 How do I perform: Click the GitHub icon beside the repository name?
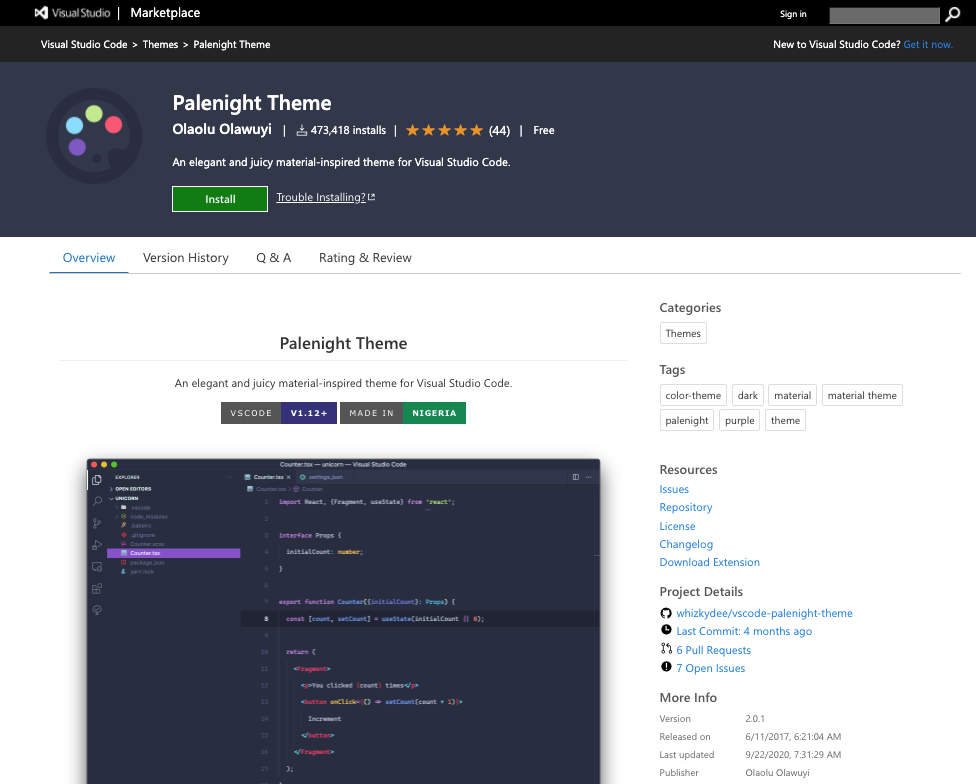[x=665, y=613]
